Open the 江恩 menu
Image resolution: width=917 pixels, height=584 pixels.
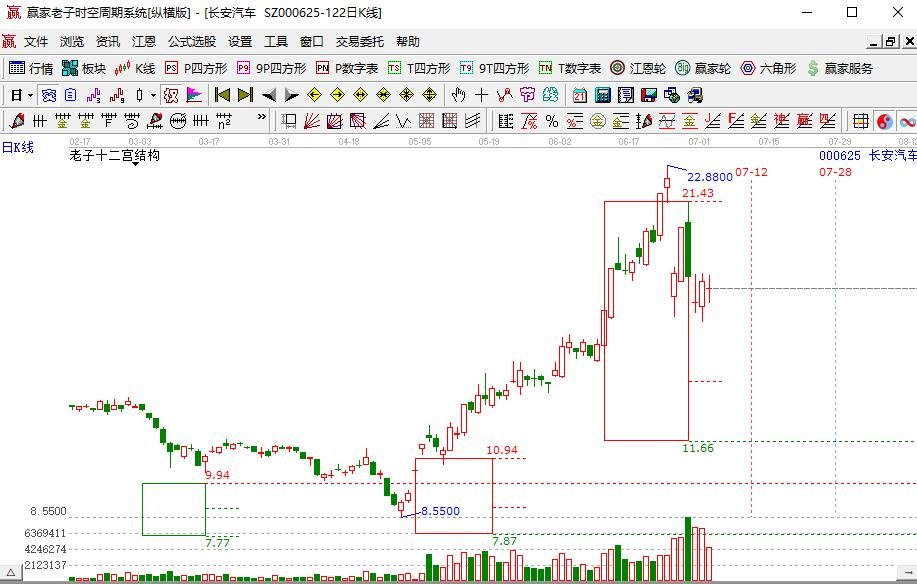tap(144, 42)
